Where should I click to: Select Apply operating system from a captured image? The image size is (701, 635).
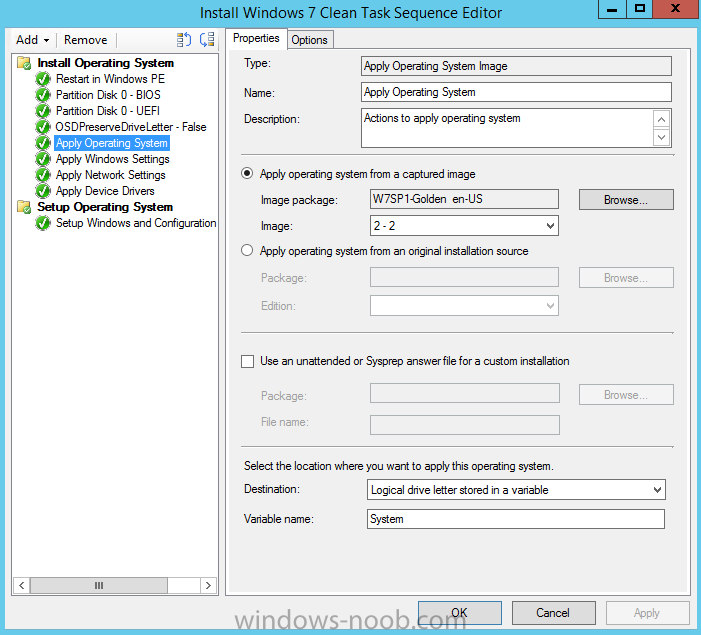(247, 174)
